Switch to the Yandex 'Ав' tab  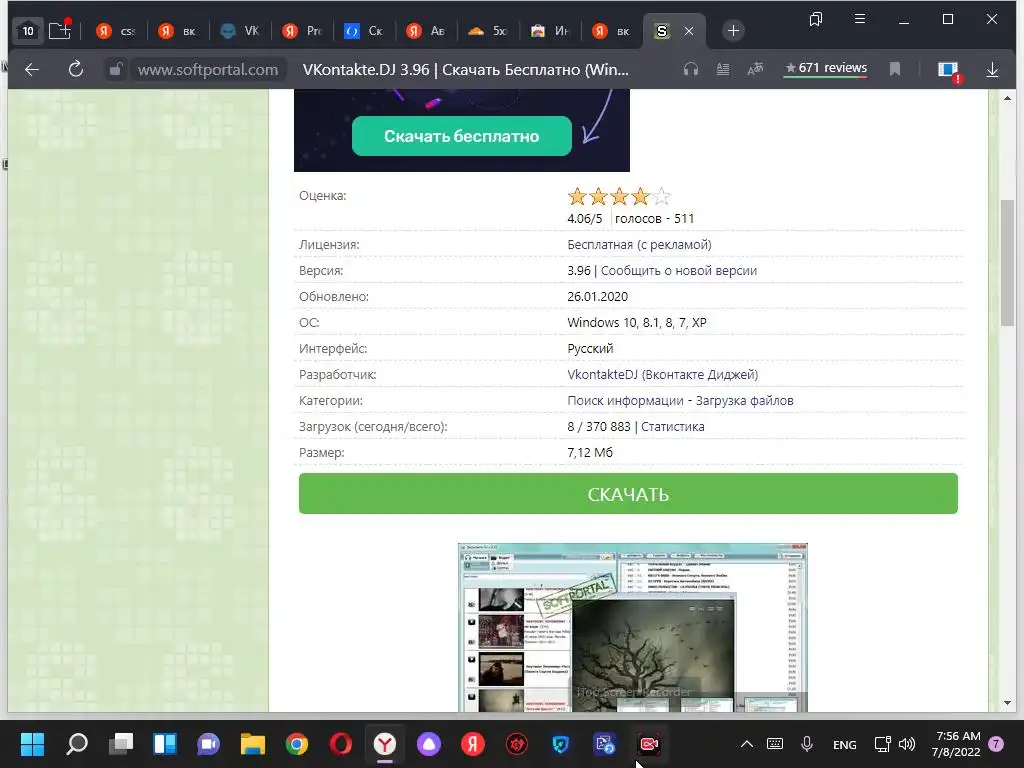425,31
